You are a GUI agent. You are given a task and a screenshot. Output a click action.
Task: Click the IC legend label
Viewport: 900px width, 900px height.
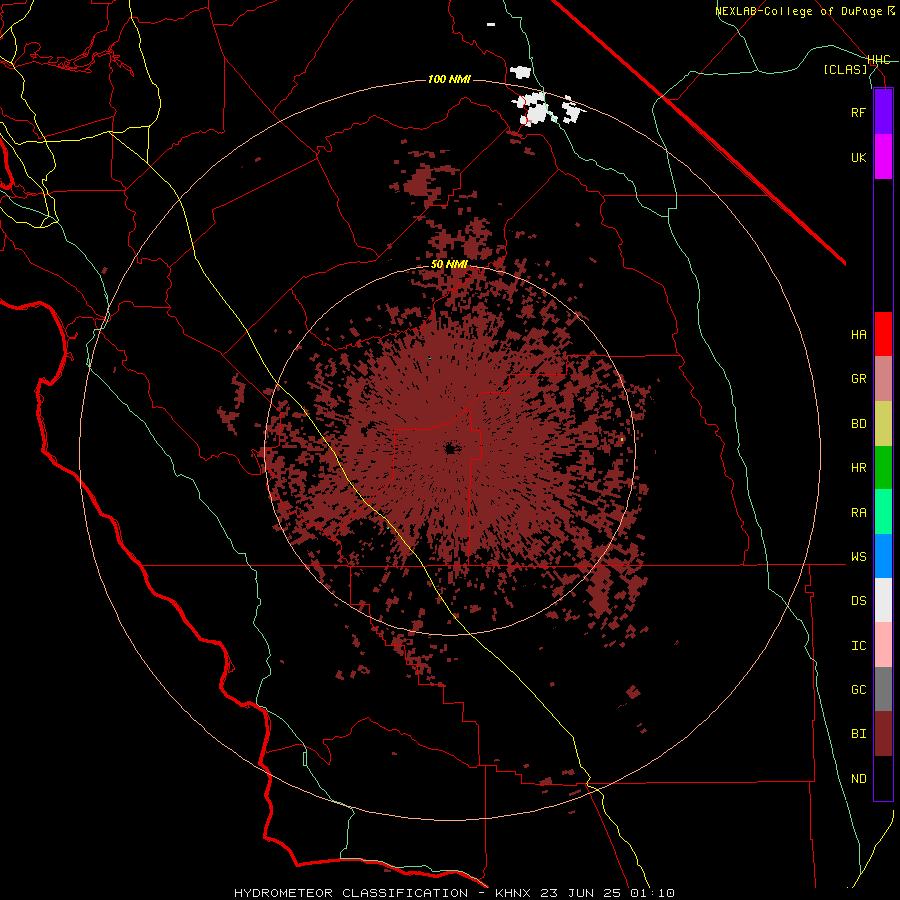click(858, 646)
